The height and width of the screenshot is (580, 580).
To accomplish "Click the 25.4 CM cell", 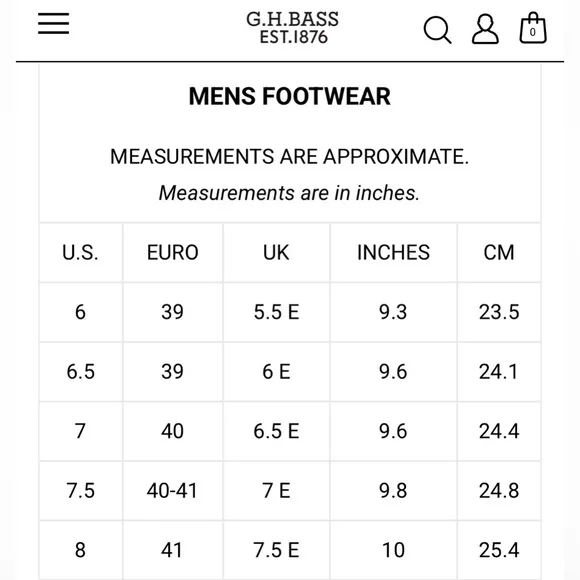I will [499, 550].
